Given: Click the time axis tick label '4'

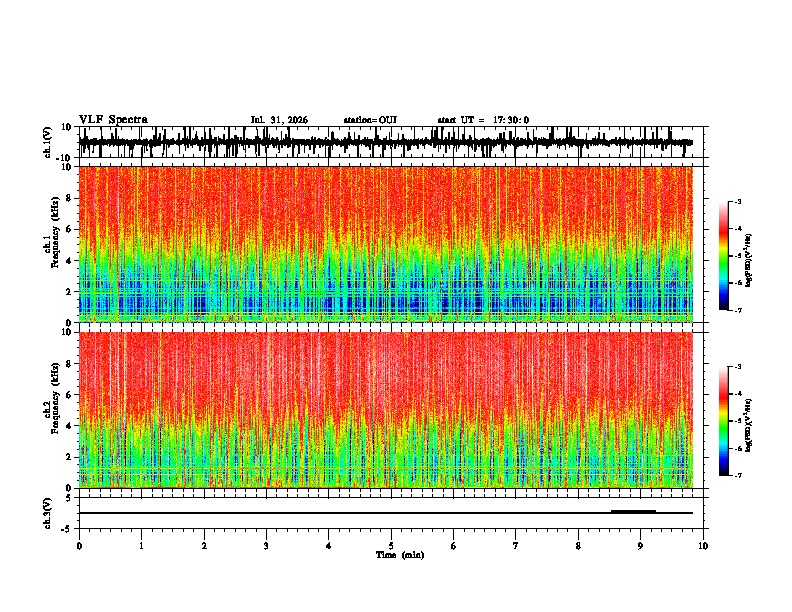Looking at the screenshot, I should (329, 546).
